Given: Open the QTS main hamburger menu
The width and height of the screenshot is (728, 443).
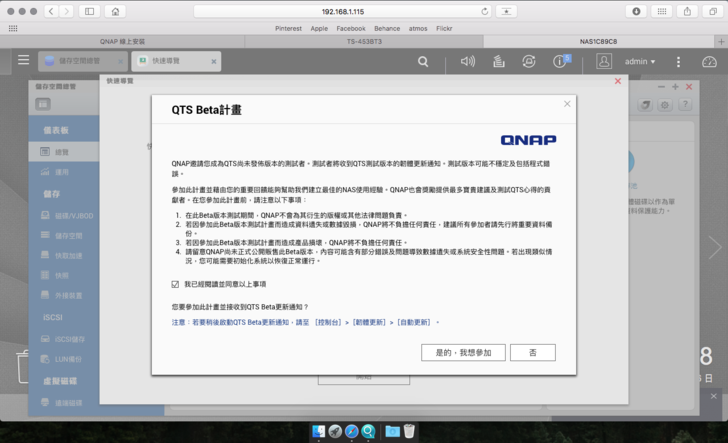Looking at the screenshot, I should pos(23,61).
